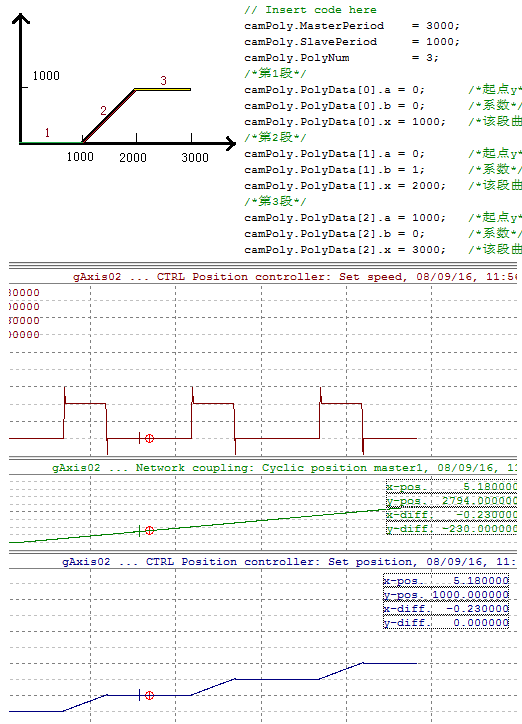
Task: Click the PolyData[1].b = 1 code line
Action: click(x=334, y=170)
